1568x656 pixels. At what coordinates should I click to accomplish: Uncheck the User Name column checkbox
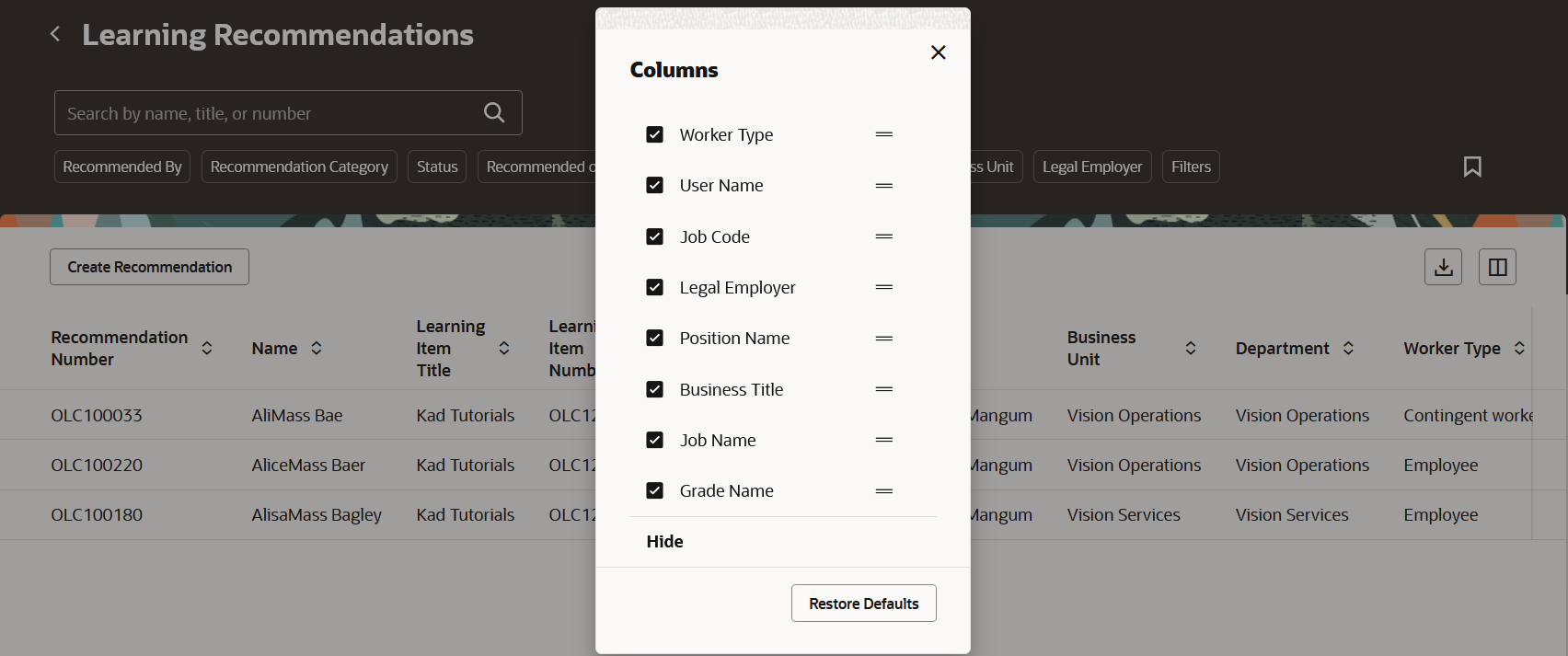pyautogui.click(x=655, y=186)
